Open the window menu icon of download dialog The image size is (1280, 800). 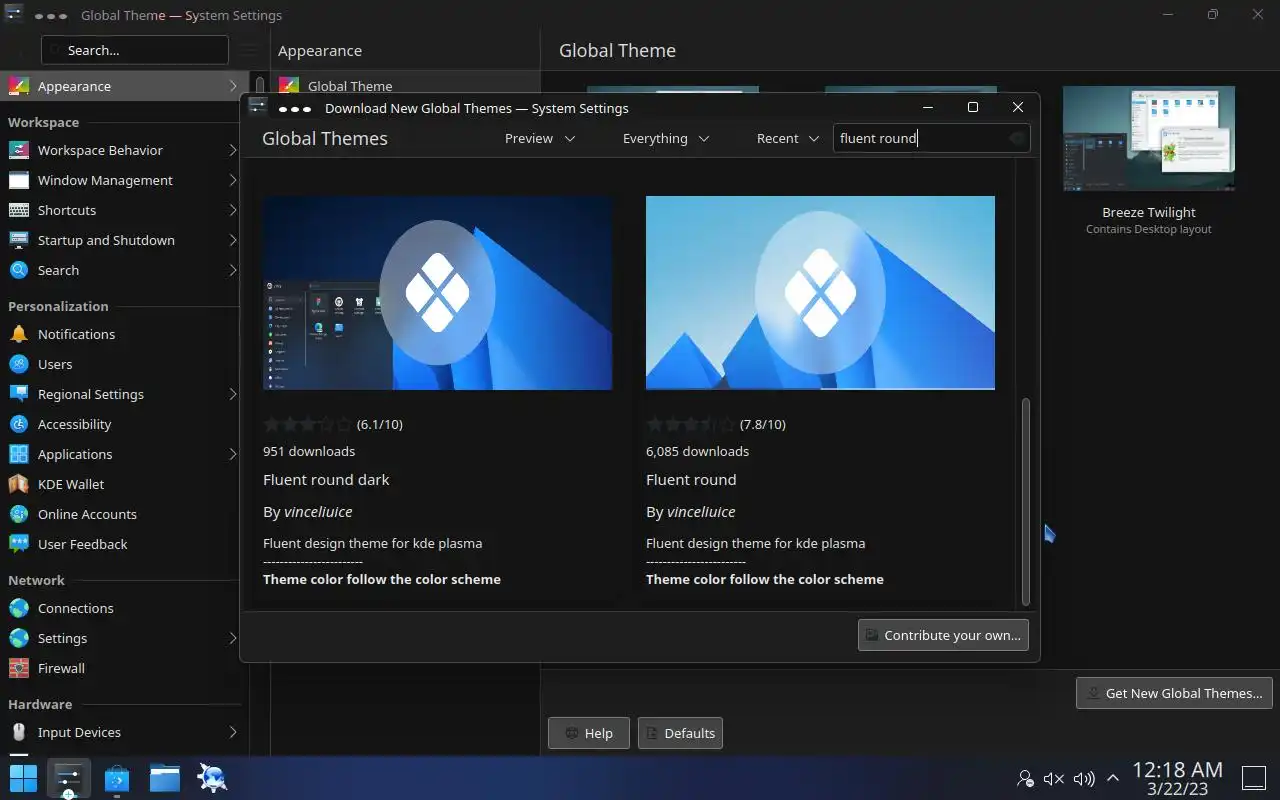[x=257, y=107]
